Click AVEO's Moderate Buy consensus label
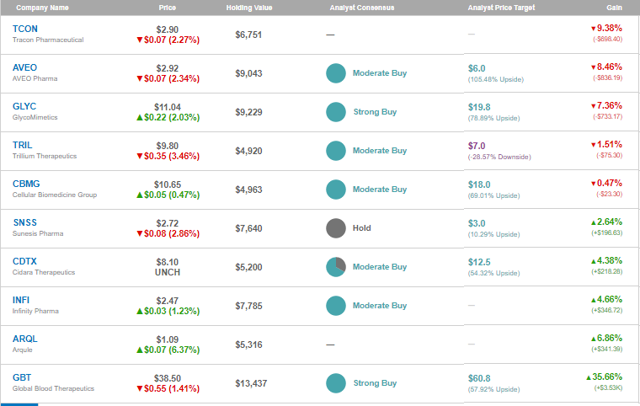The height and width of the screenshot is (406, 640). (380, 73)
